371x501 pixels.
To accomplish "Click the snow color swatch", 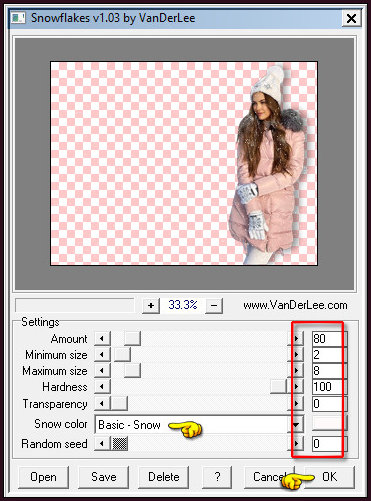I will click(329, 423).
